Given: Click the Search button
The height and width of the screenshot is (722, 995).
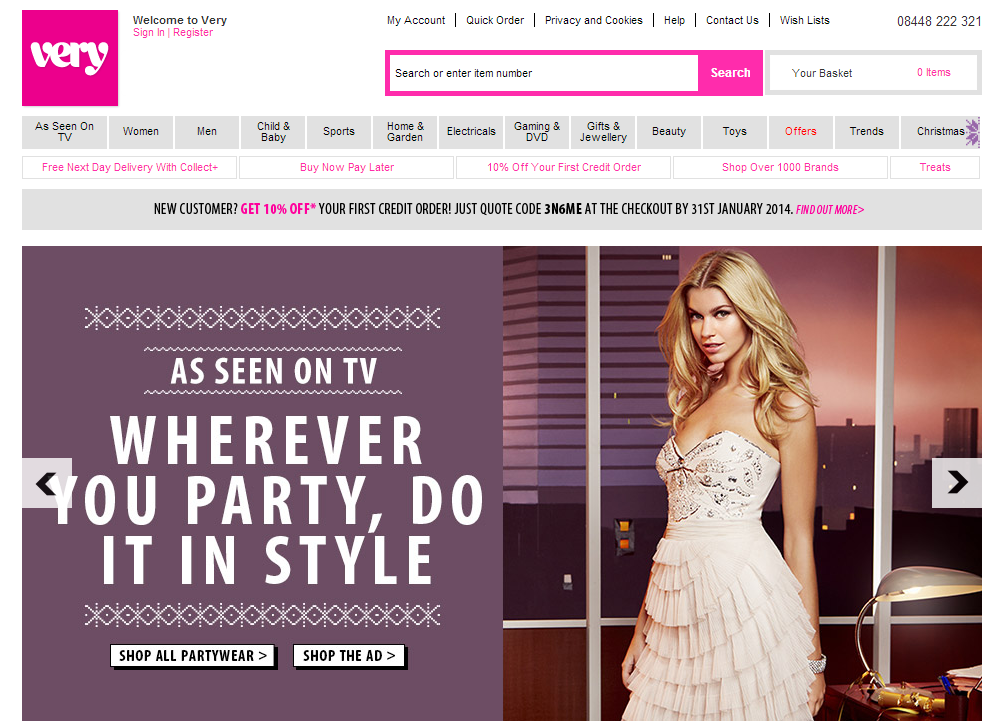Looking at the screenshot, I should tap(730, 72).
